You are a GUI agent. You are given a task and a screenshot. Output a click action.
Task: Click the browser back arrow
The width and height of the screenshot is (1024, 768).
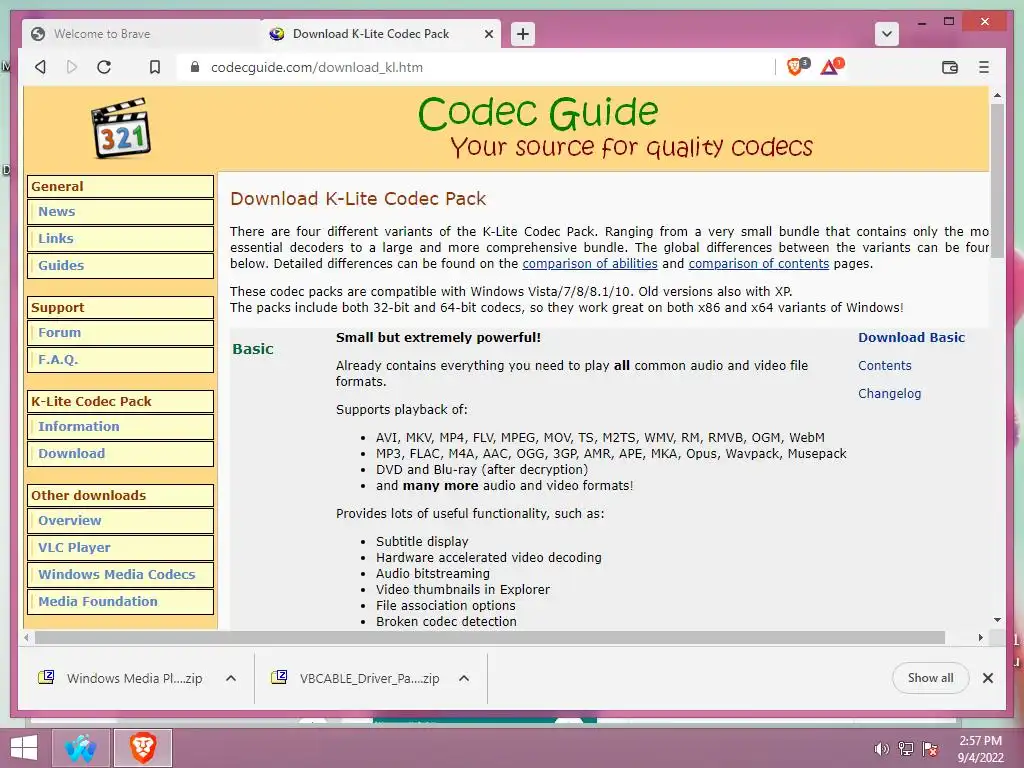(40, 67)
